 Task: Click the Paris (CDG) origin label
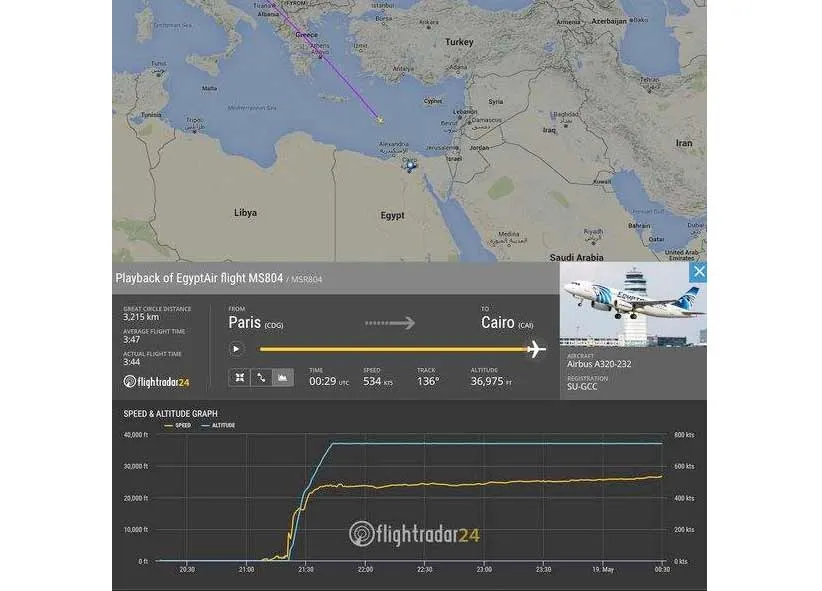[257, 323]
